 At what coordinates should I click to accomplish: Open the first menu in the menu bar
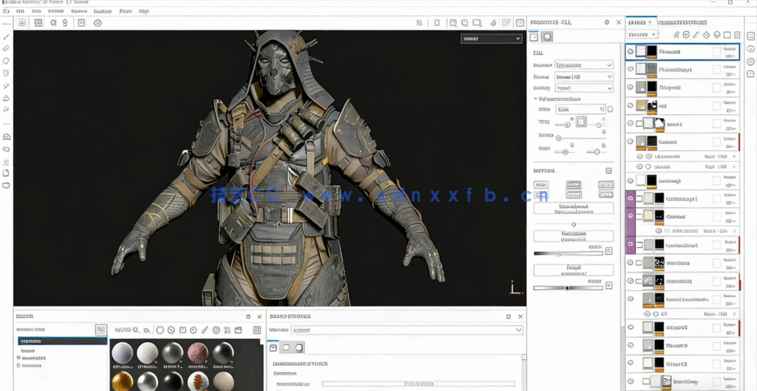pyautogui.click(x=6, y=11)
